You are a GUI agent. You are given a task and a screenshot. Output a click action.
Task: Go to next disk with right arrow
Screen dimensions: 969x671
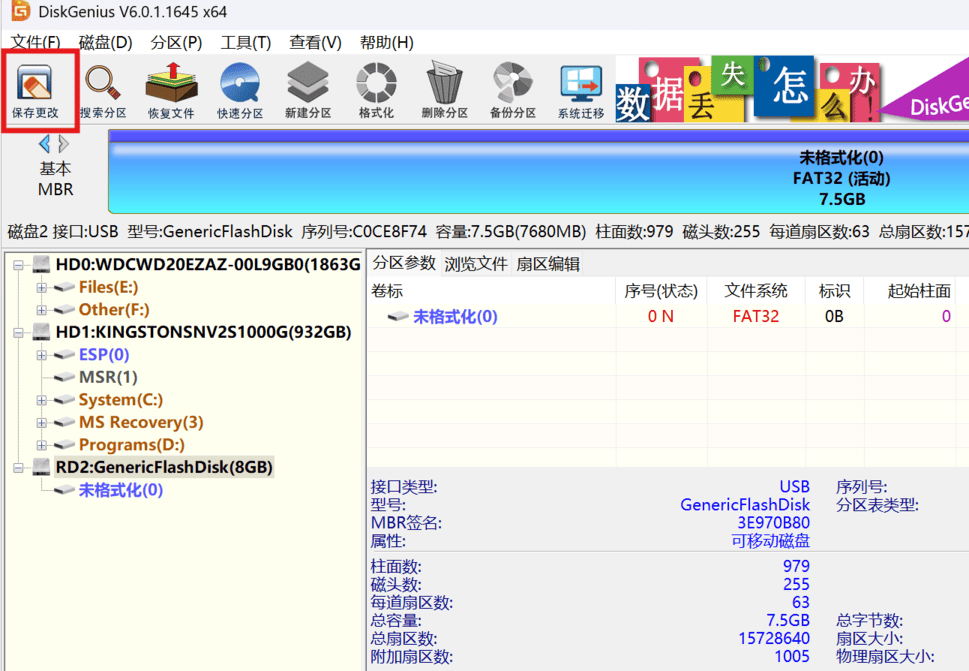tap(63, 144)
